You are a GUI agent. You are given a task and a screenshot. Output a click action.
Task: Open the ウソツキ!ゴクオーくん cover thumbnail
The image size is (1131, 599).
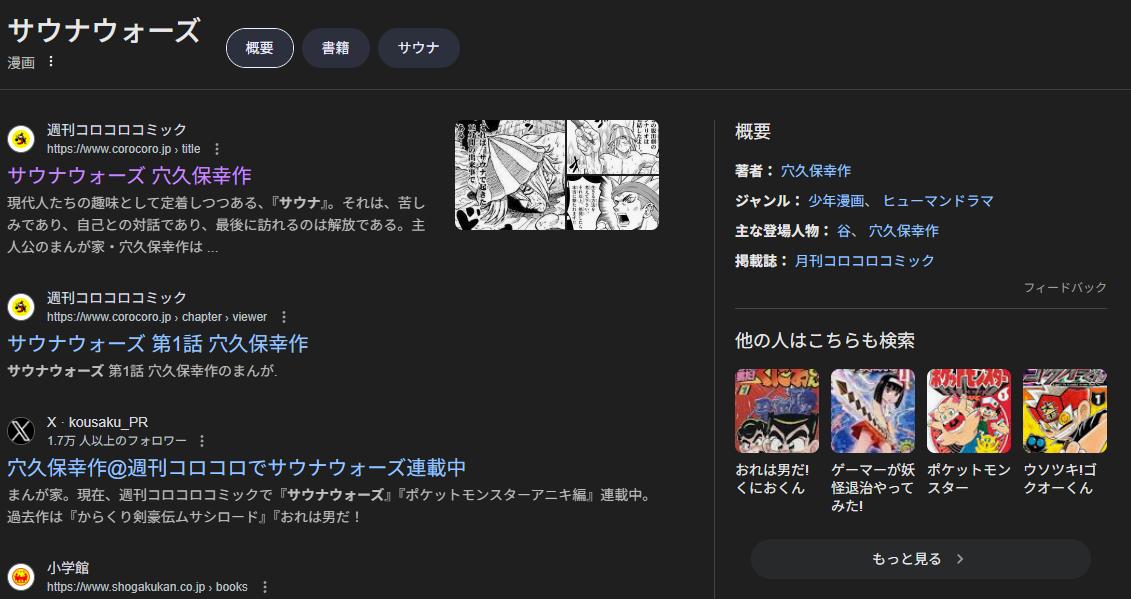coord(1065,411)
